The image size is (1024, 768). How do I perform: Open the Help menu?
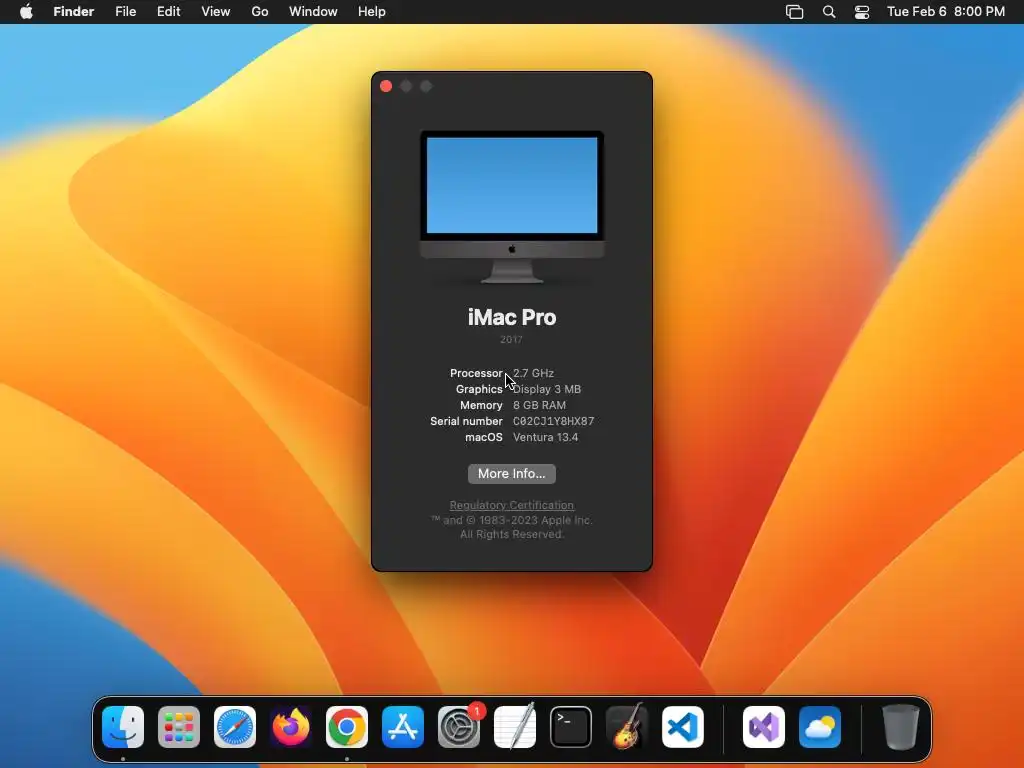[x=372, y=12]
